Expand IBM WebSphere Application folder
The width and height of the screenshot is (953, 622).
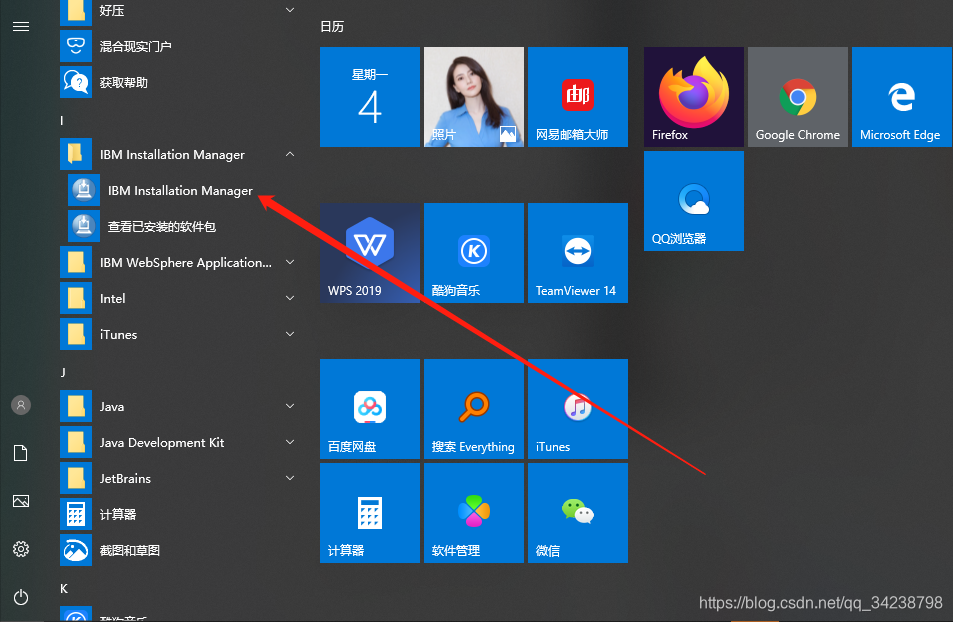290,262
